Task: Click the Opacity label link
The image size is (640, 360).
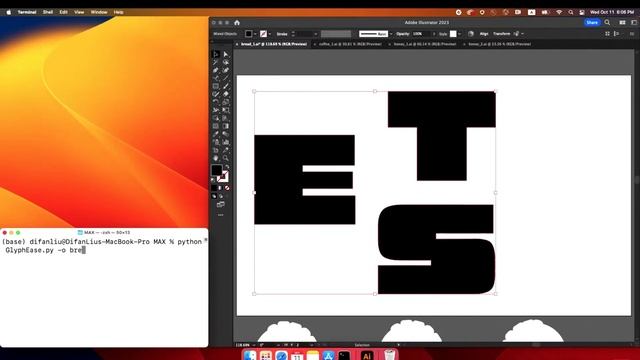Action: [x=402, y=34]
